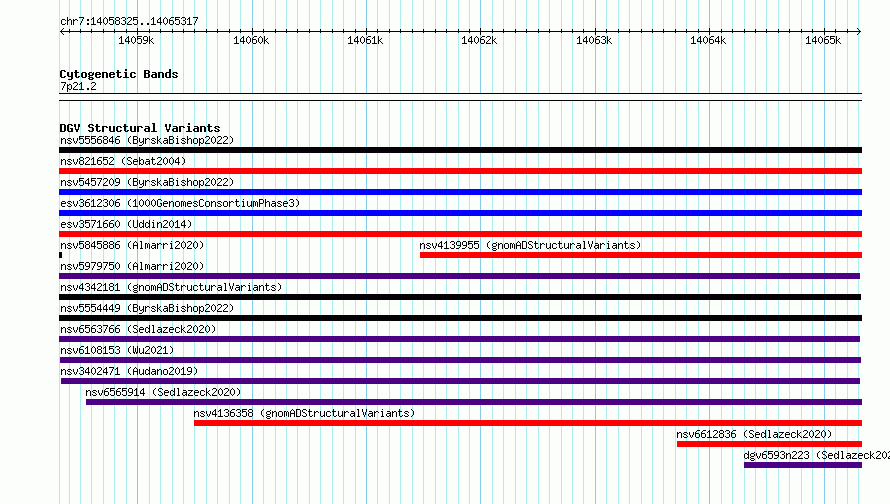
Task: Click the Cytogenetic Bands track title
Action: click(119, 74)
